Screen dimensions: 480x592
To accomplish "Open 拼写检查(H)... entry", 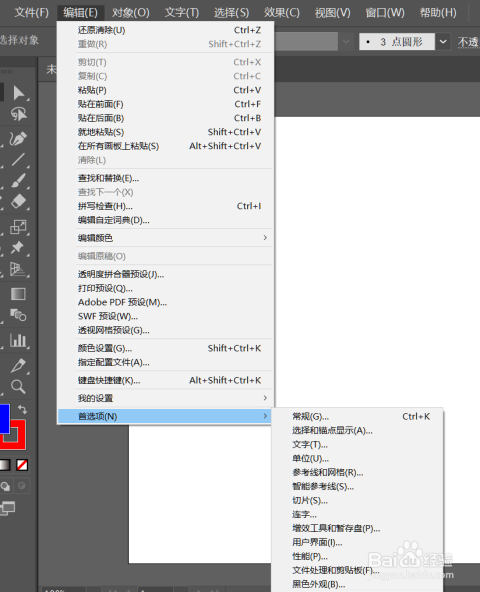I will coord(165,206).
